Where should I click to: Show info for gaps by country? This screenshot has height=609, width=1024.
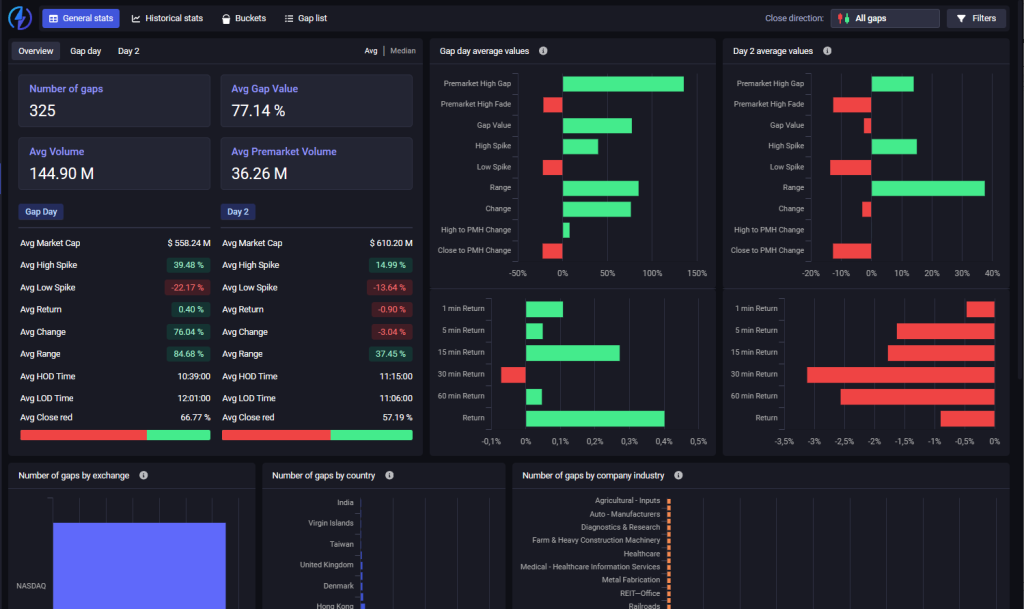pyautogui.click(x=389, y=475)
